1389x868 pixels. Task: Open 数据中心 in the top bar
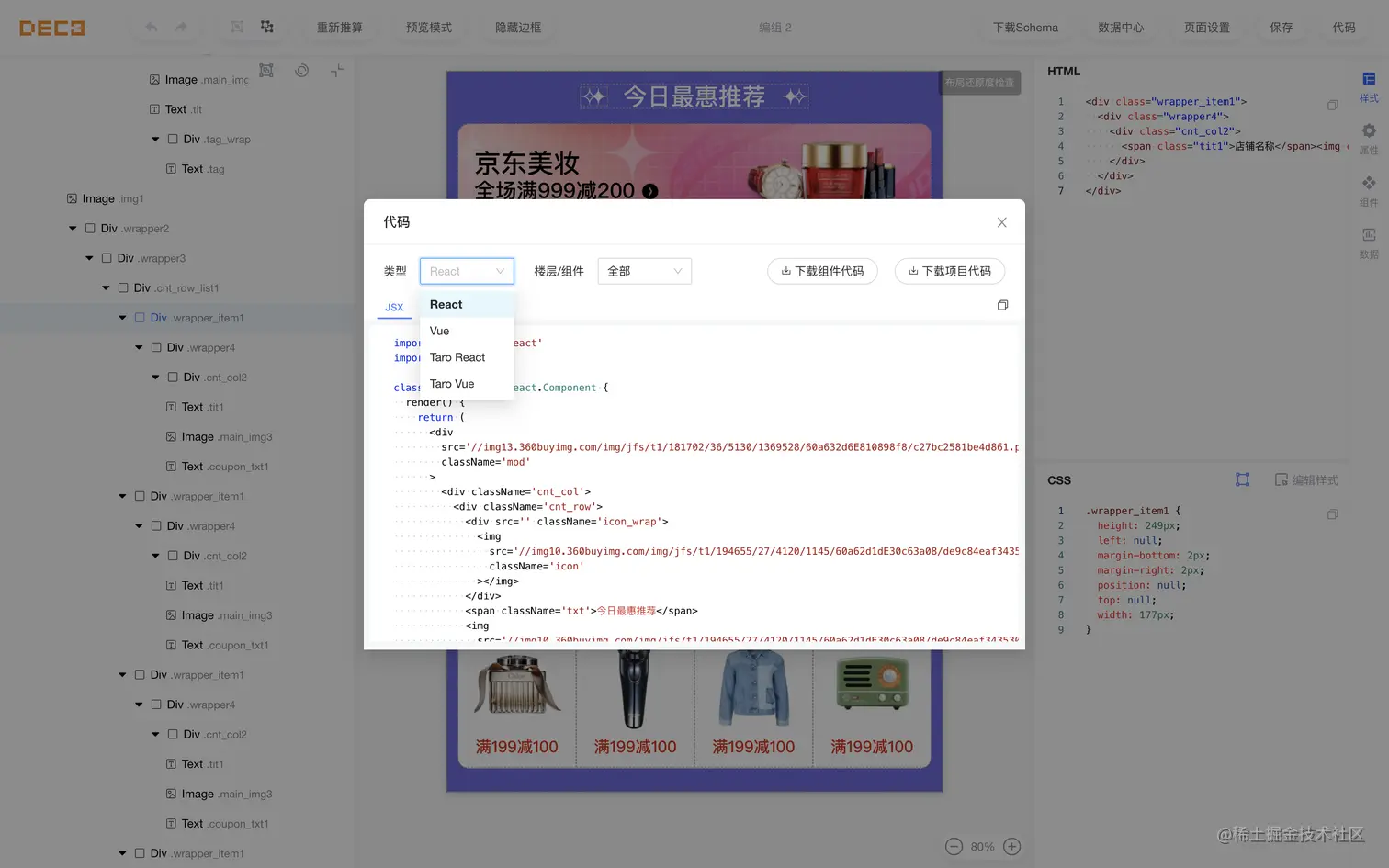click(1121, 28)
